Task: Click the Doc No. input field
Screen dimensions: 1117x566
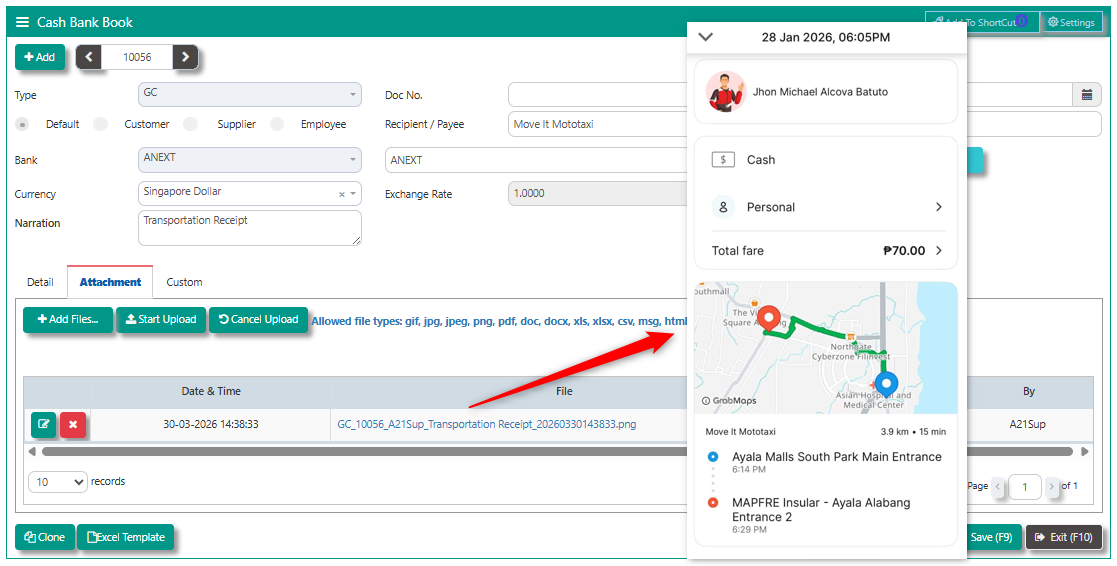Action: click(597, 94)
